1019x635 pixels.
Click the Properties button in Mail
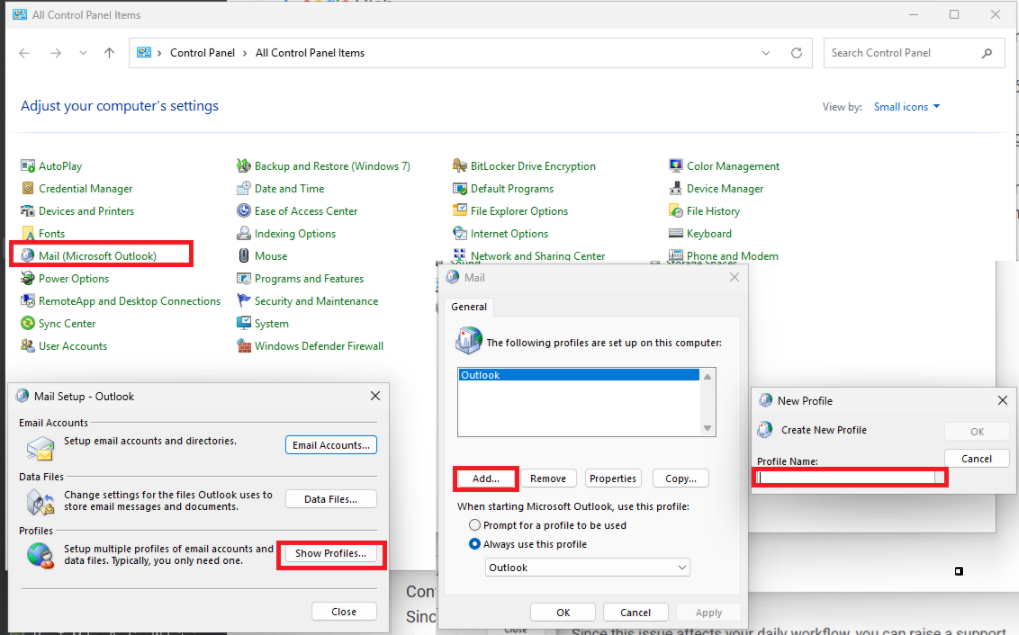click(x=613, y=478)
